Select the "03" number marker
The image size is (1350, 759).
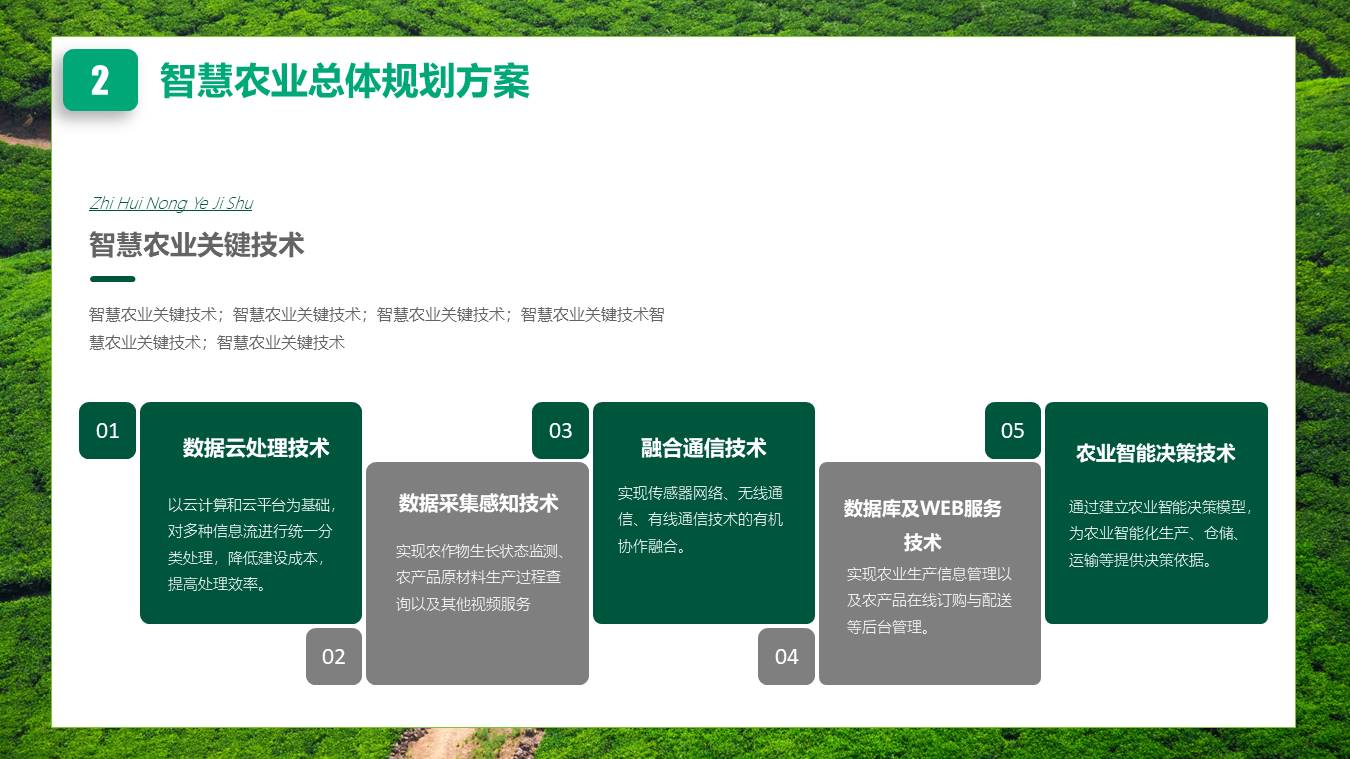560,430
